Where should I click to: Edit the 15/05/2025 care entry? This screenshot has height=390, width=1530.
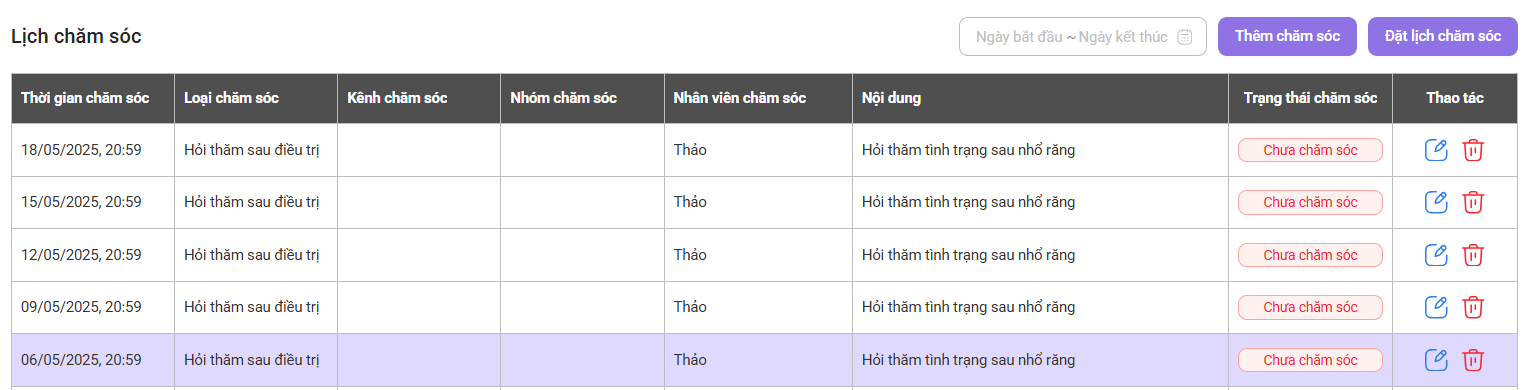[x=1436, y=202]
